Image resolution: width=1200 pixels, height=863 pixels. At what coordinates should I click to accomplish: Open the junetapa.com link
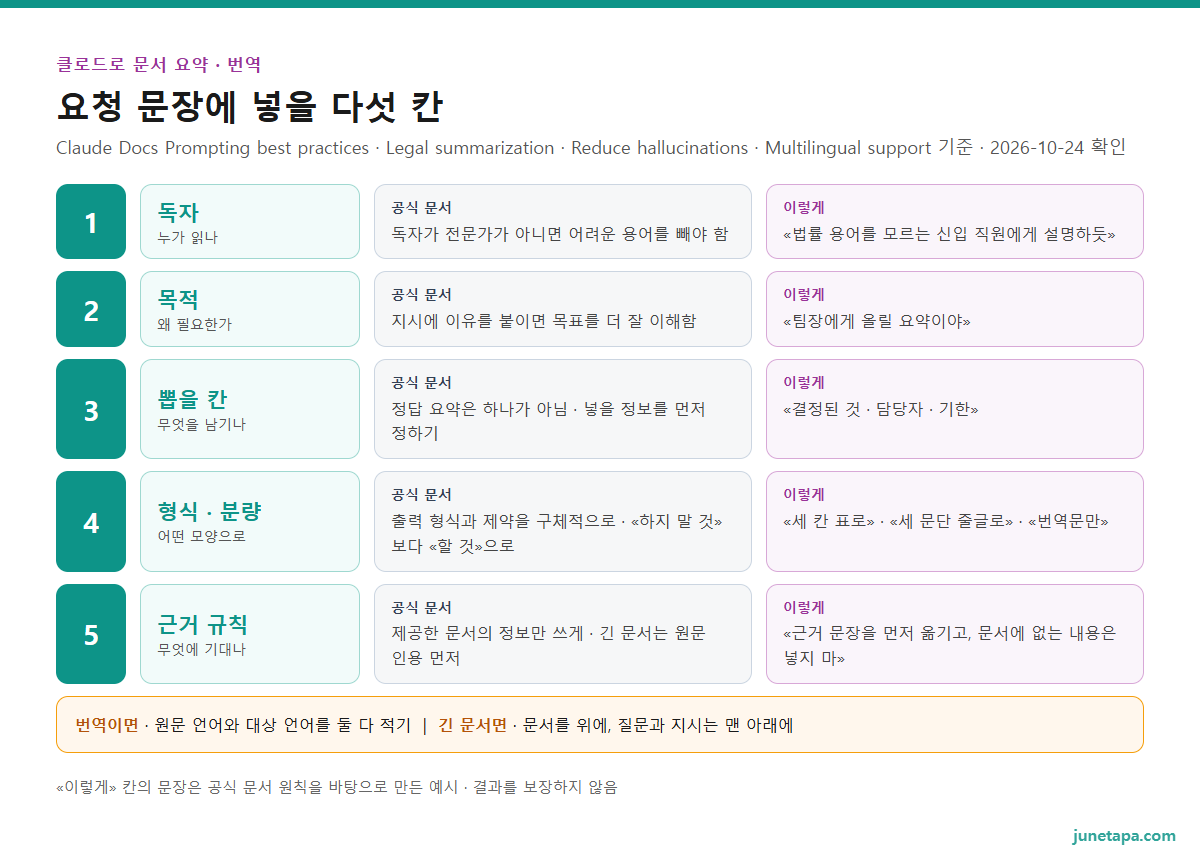click(x=1124, y=836)
